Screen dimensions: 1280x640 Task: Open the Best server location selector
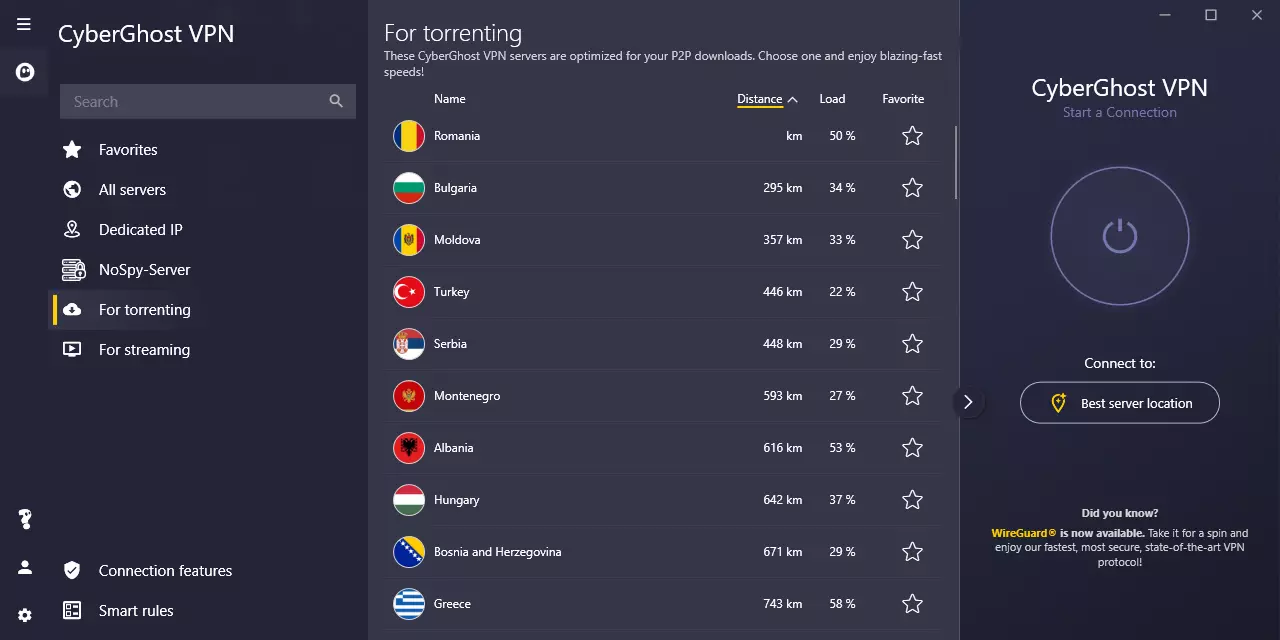(x=1119, y=403)
